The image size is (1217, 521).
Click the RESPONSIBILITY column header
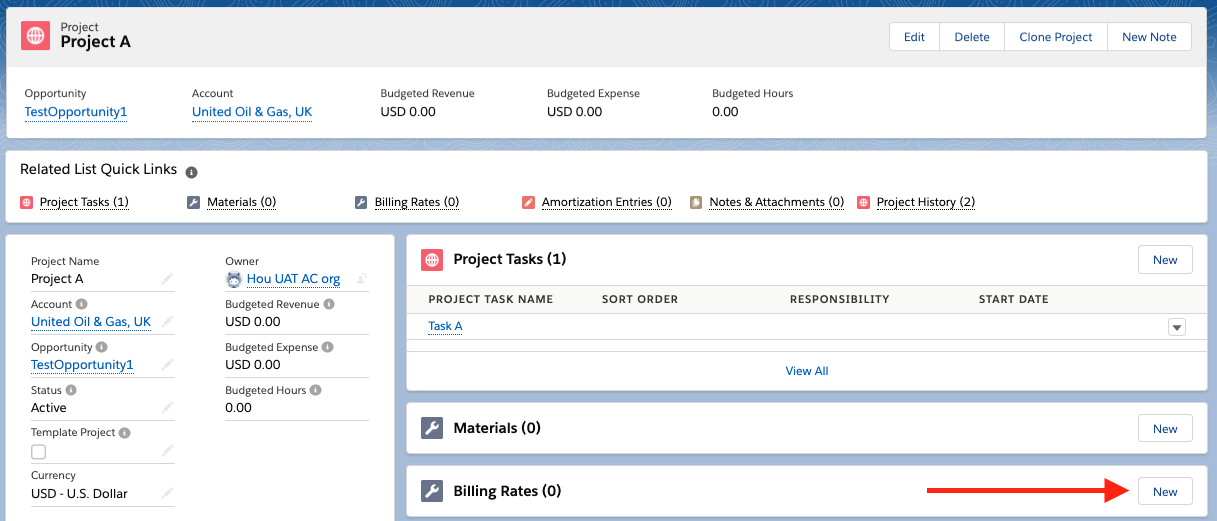[x=839, y=299]
